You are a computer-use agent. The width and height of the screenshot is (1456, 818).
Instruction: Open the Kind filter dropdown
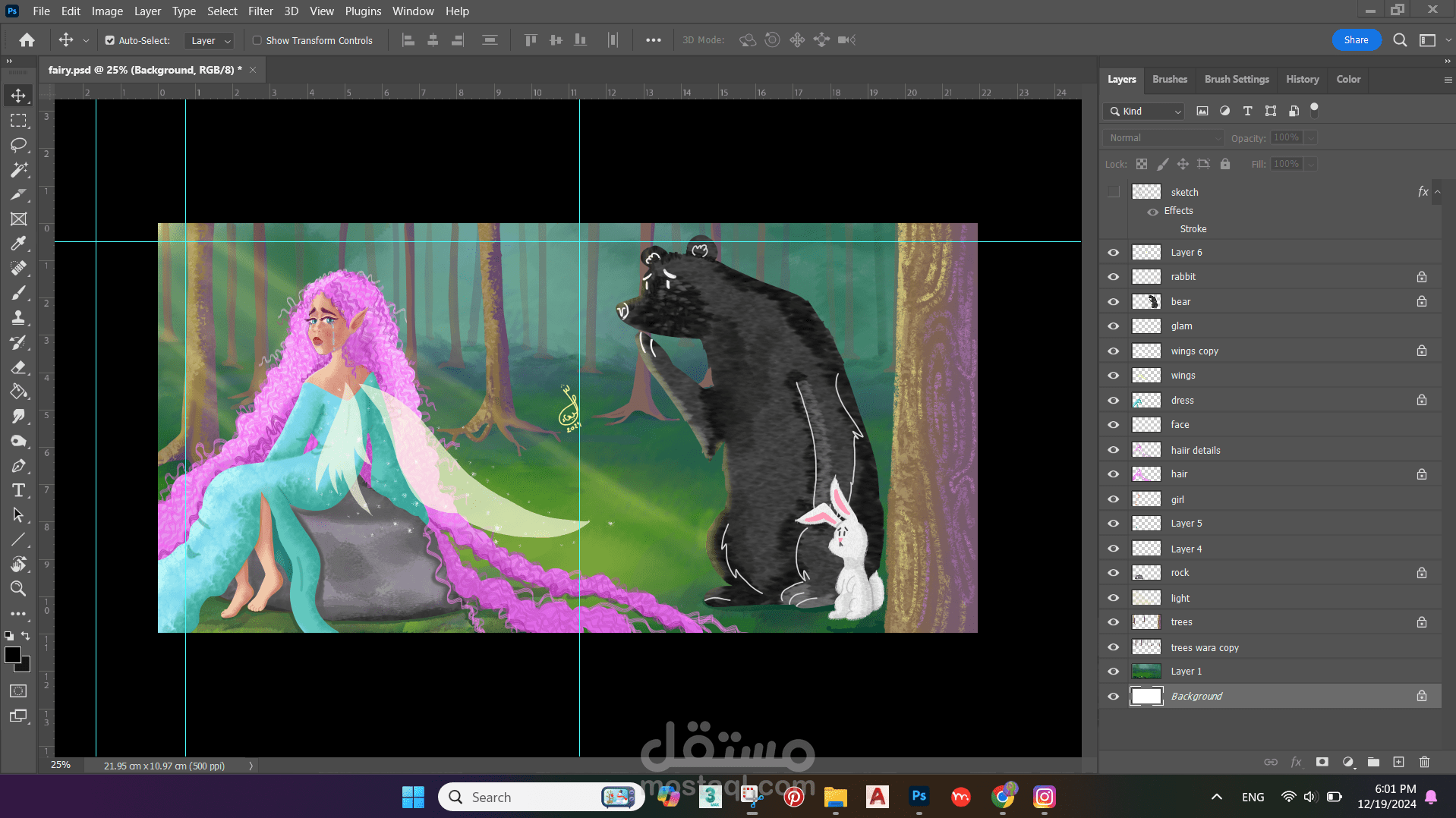(1145, 112)
